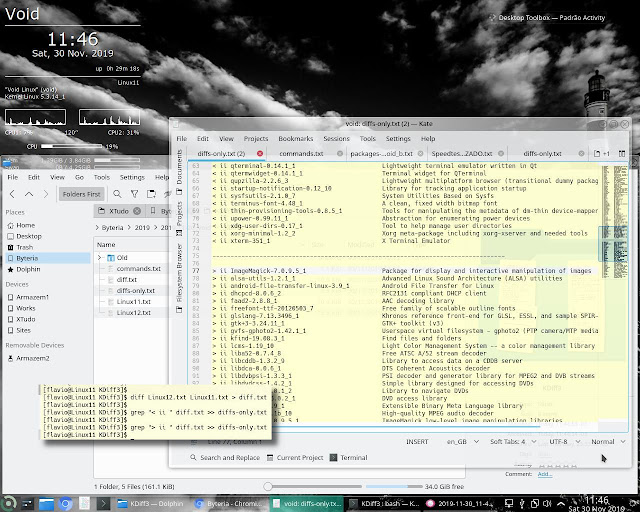
Task: Open Kate's Filesystem Browser side panel
Action: 179,278
